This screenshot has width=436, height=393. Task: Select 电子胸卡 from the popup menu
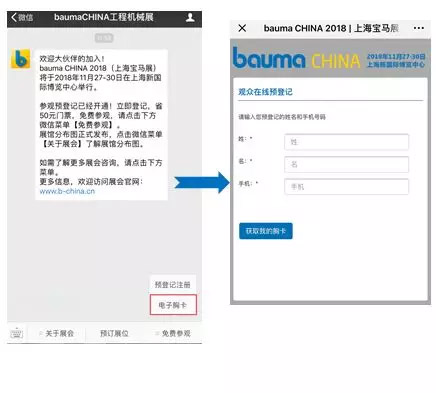click(173, 305)
